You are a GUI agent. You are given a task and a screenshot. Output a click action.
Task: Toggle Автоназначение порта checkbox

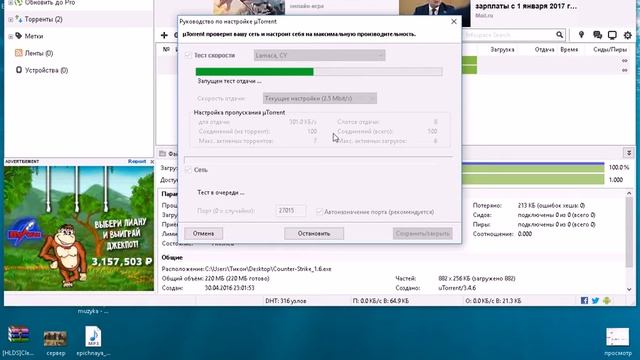319,212
